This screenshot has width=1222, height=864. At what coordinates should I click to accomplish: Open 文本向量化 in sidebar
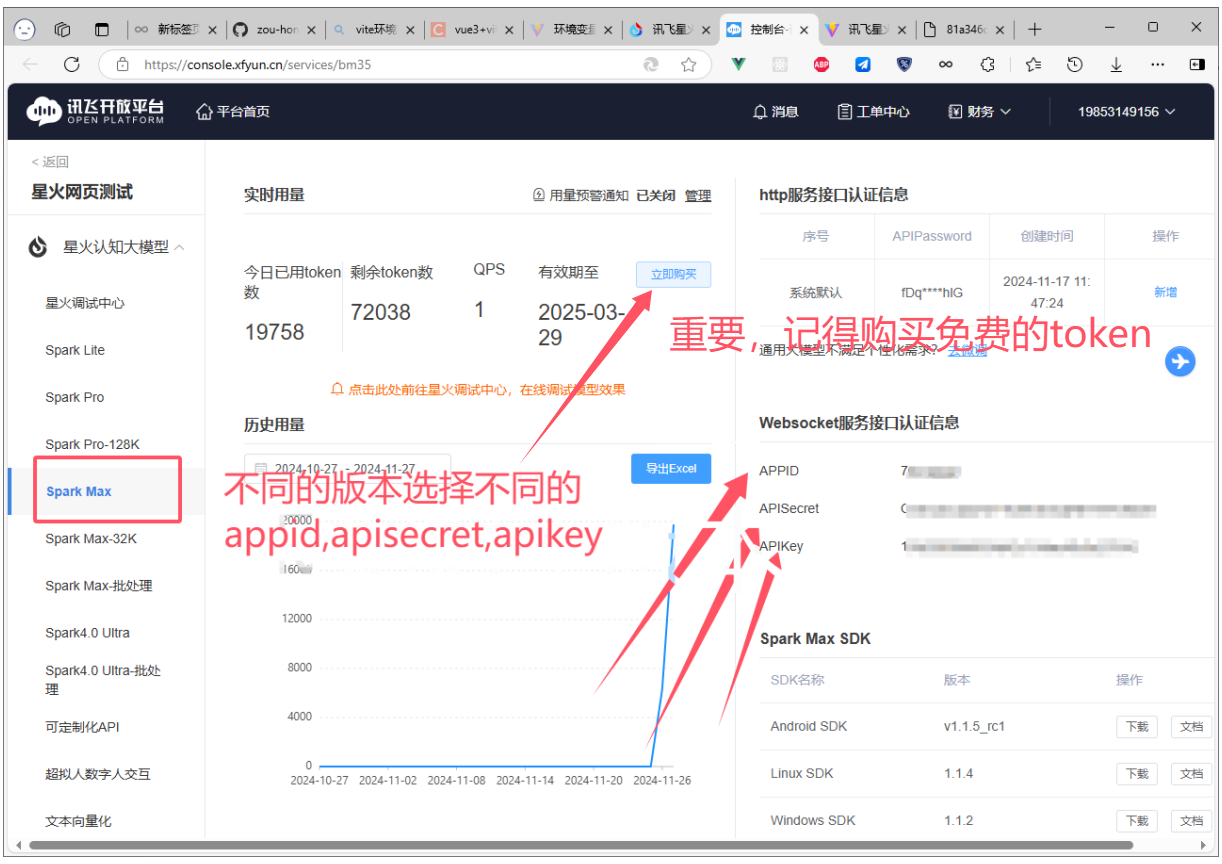coord(78,821)
